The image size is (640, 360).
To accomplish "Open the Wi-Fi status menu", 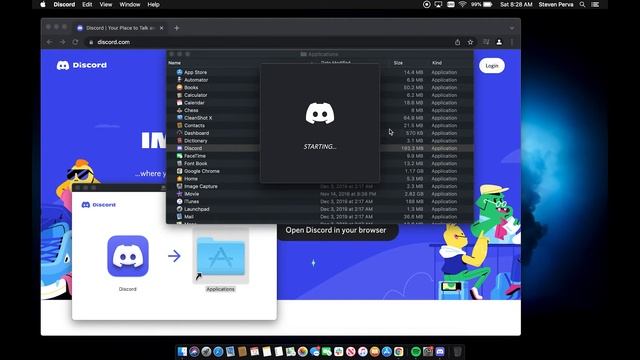I will click(462, 4).
